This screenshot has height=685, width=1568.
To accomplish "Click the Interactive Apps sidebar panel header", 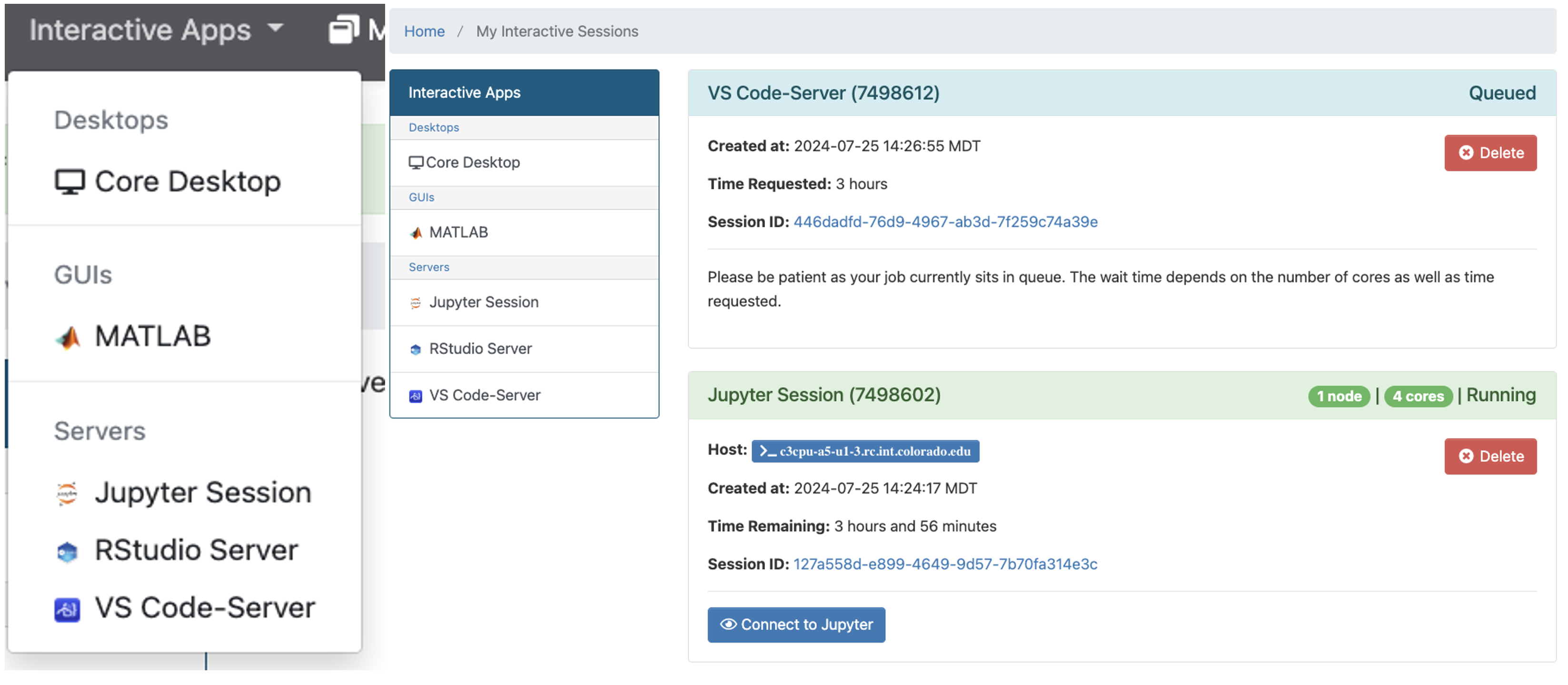I will [x=524, y=92].
